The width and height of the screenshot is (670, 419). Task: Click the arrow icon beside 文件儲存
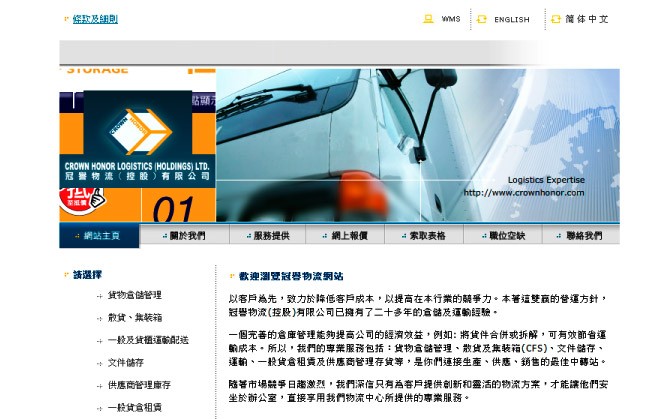(98, 363)
